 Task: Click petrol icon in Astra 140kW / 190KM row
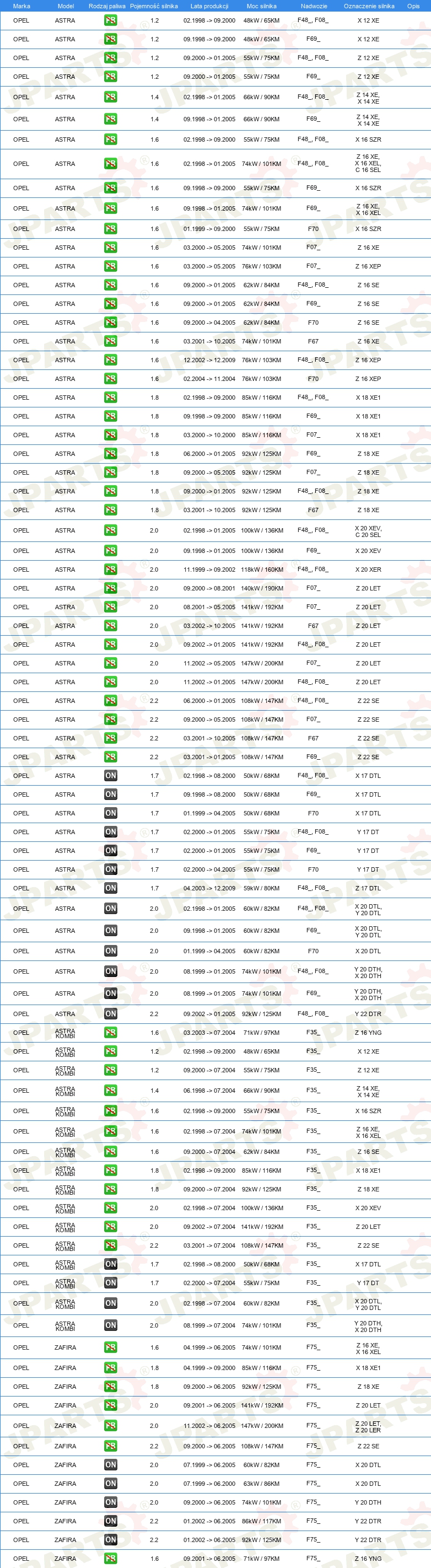point(110,588)
